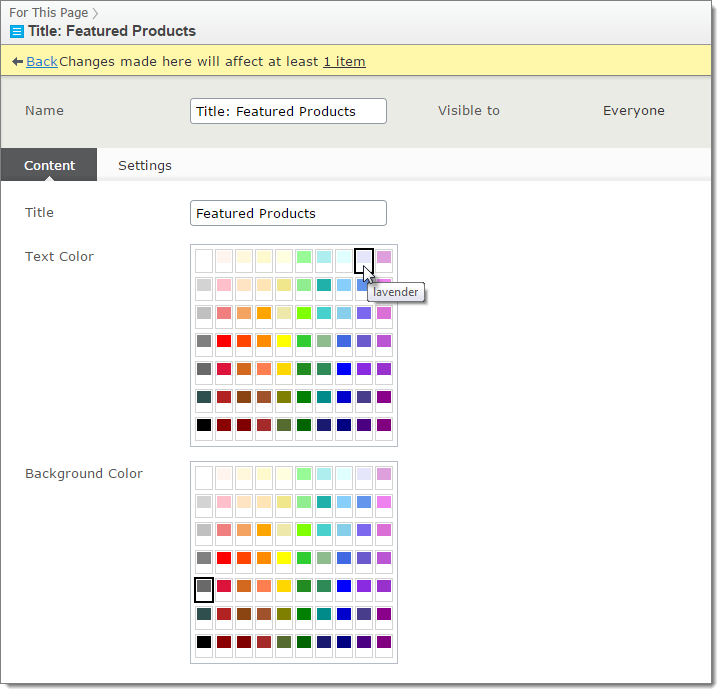Click the Back arrow icon

pyautogui.click(x=17, y=62)
